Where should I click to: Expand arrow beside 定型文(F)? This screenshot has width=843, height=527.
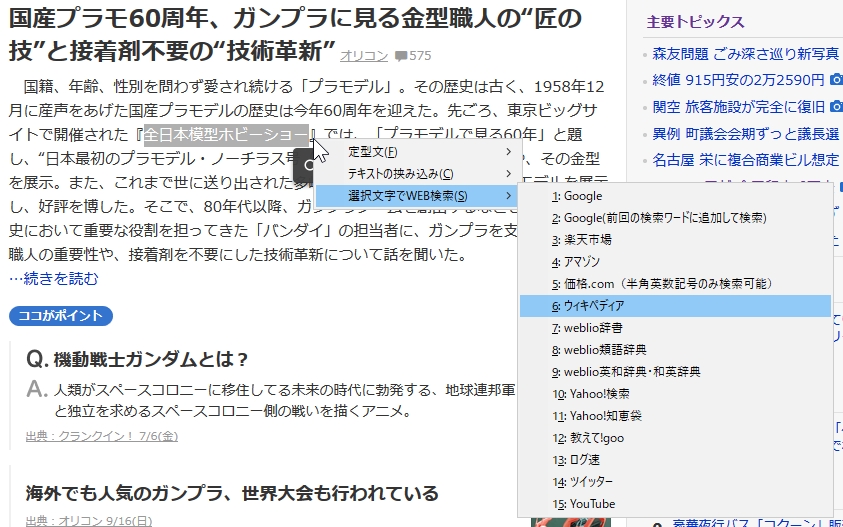[x=508, y=152]
